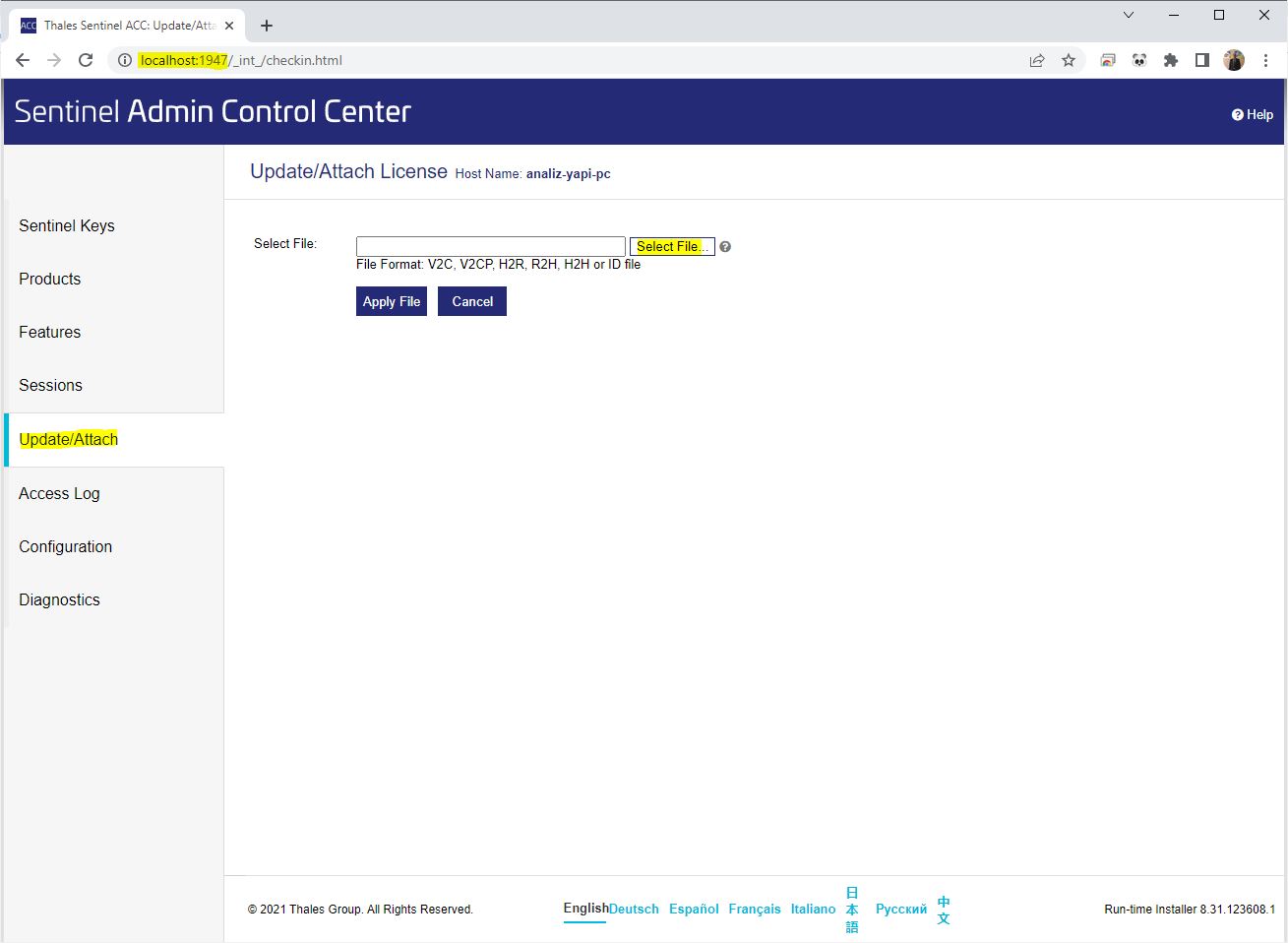Select English language link

(585, 908)
